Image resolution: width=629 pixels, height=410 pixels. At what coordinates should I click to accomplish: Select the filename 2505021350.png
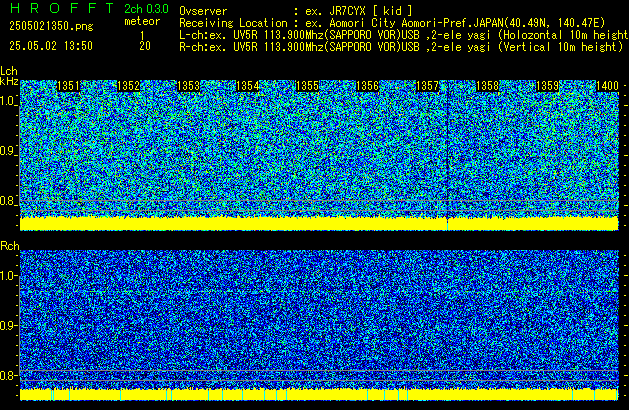[51, 26]
